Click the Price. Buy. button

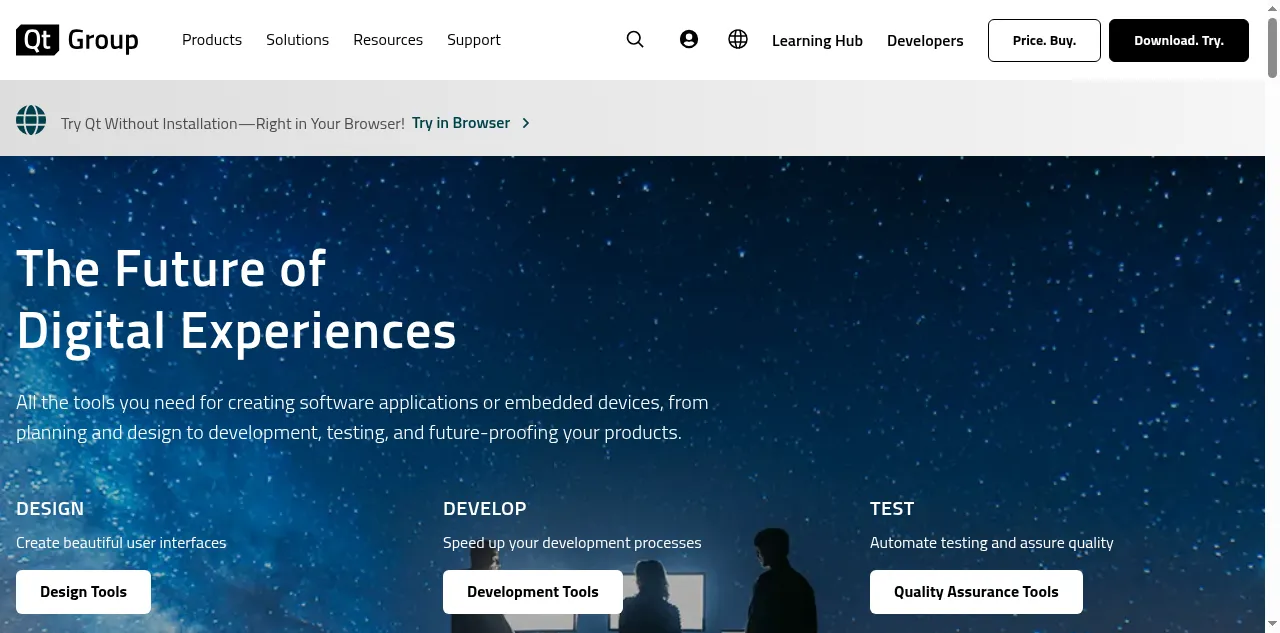click(x=1044, y=41)
